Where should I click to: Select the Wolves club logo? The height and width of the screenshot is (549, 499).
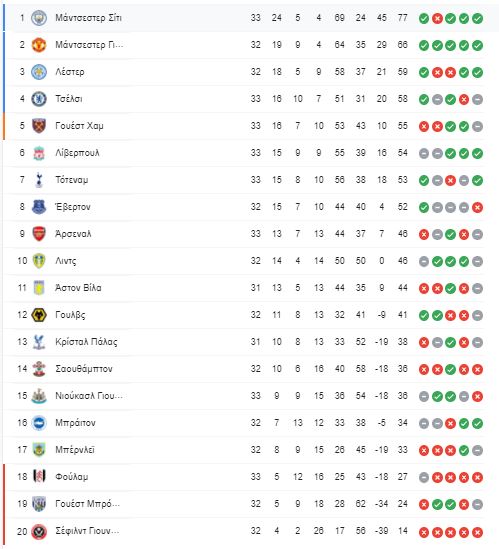point(39,315)
